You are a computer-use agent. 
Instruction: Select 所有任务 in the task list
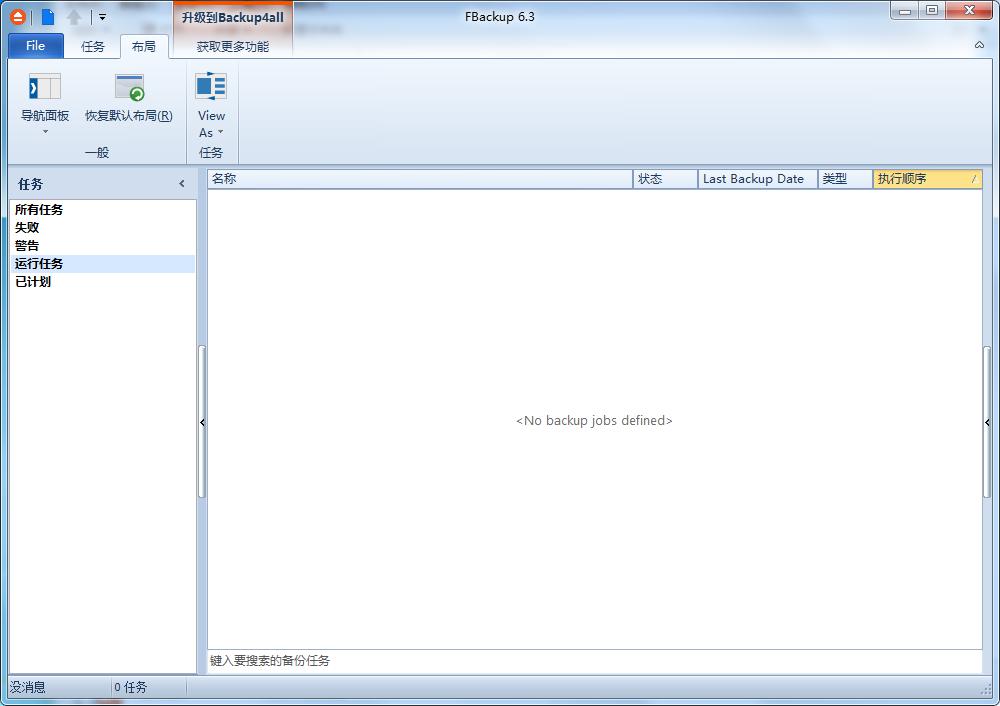click(x=39, y=210)
